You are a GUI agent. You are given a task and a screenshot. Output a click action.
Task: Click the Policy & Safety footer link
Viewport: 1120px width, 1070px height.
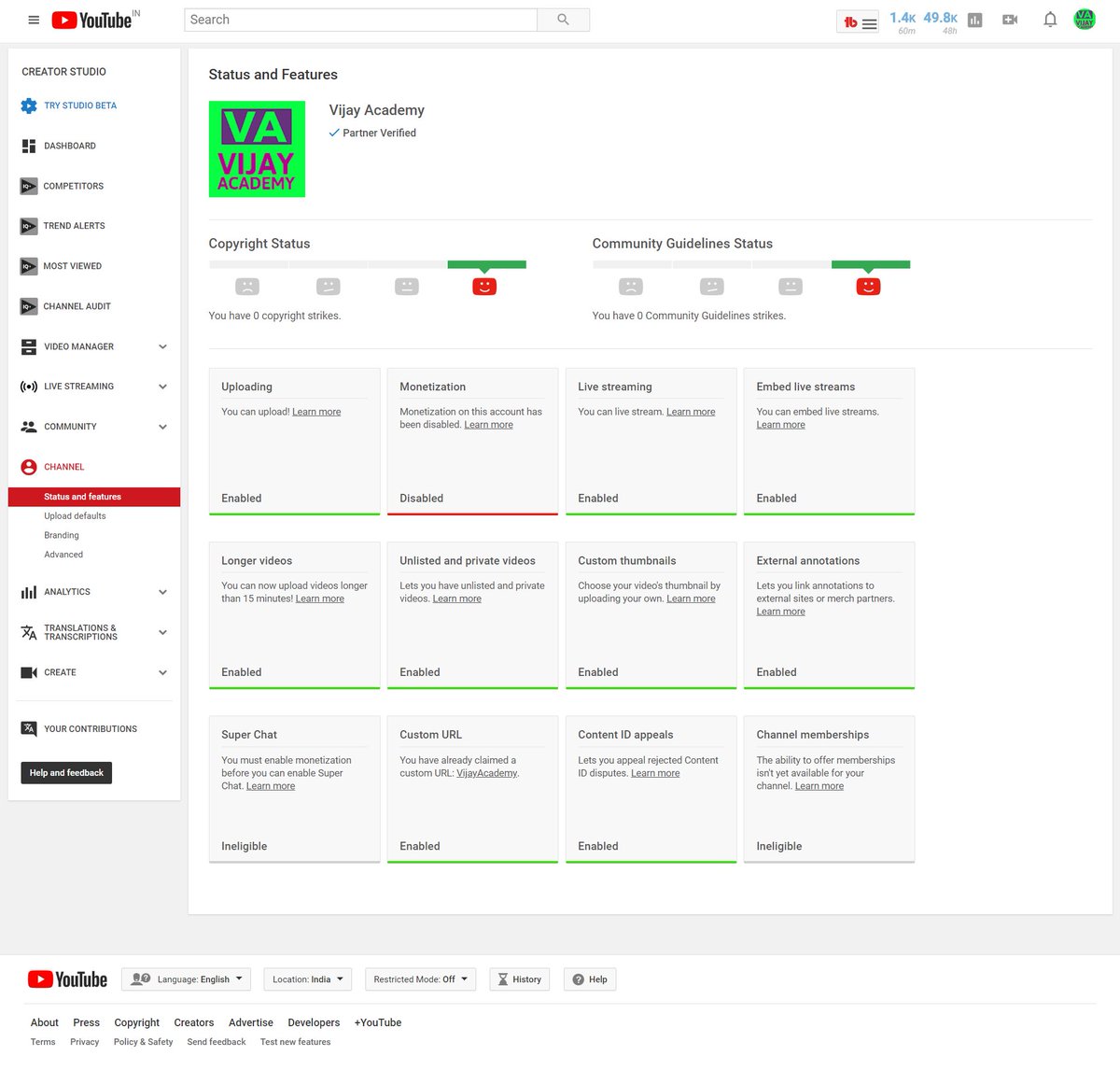(143, 1042)
